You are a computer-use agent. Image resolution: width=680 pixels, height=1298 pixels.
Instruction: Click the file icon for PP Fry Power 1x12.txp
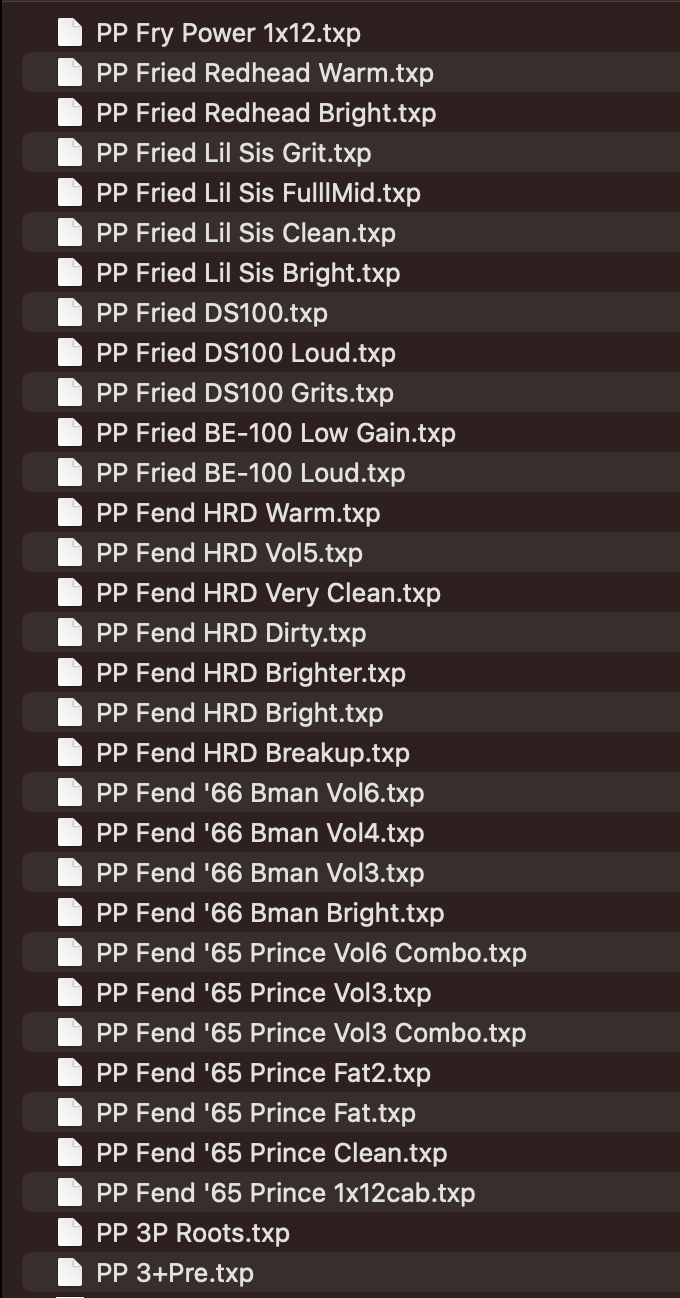coord(69,33)
